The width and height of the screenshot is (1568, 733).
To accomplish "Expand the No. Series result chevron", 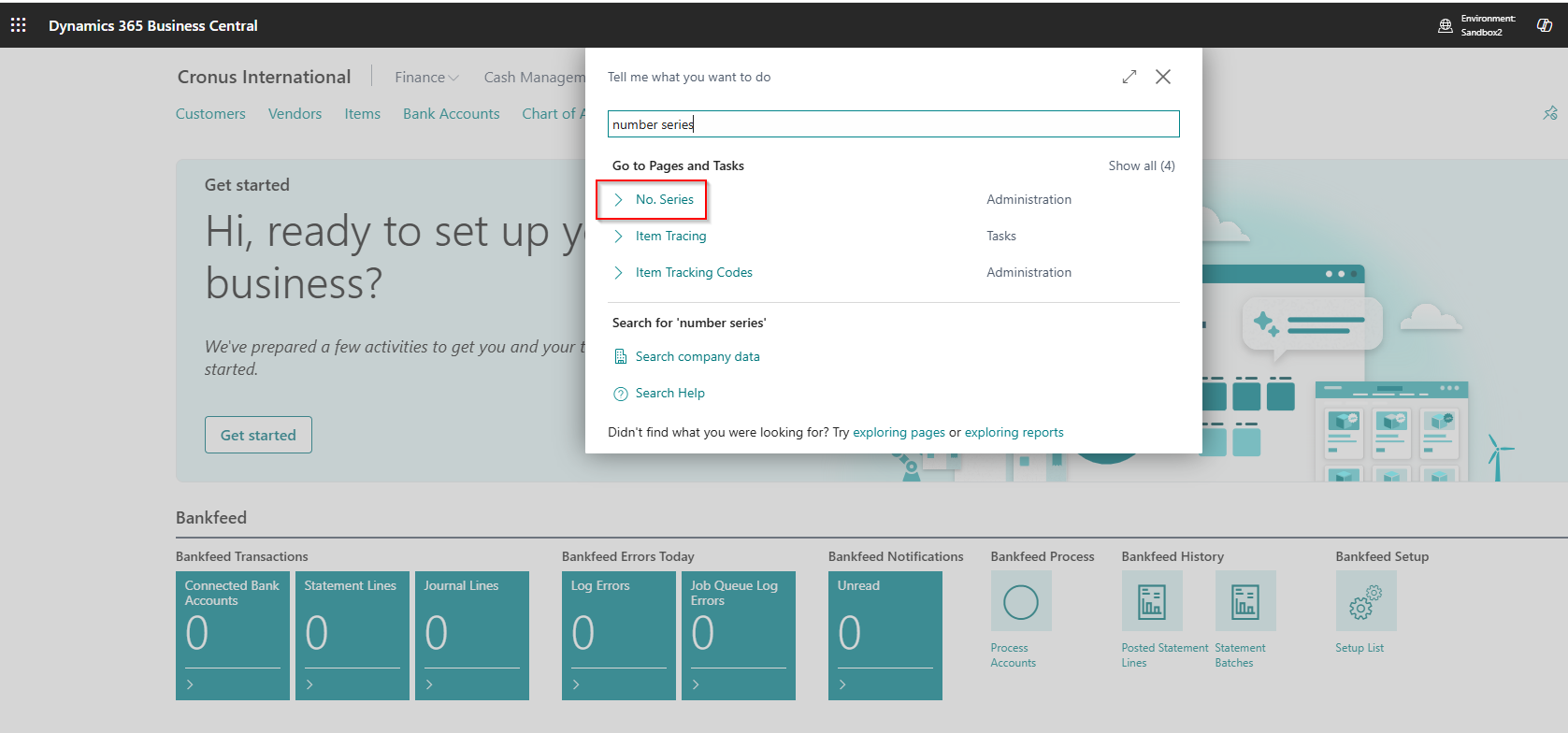I will [x=619, y=199].
